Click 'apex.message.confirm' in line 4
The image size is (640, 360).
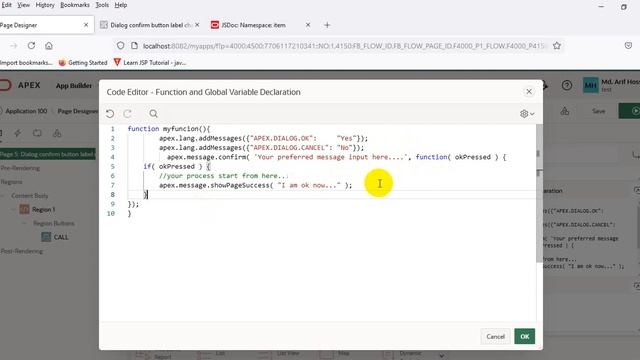207,157
